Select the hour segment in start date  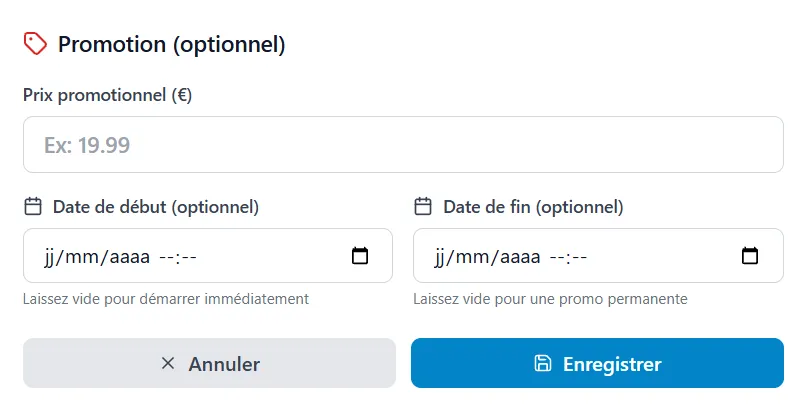click(167, 257)
